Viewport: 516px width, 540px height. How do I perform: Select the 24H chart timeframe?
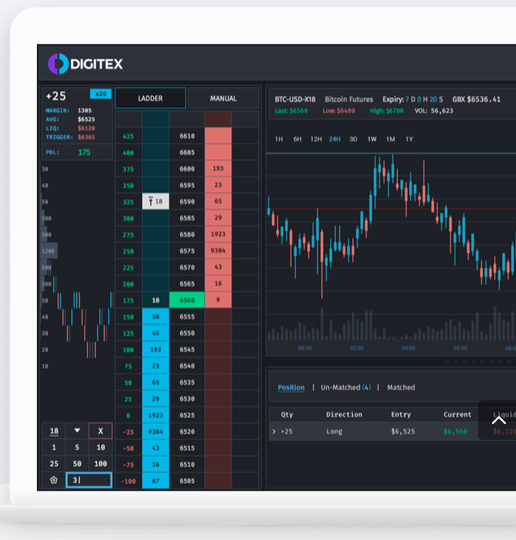point(334,139)
